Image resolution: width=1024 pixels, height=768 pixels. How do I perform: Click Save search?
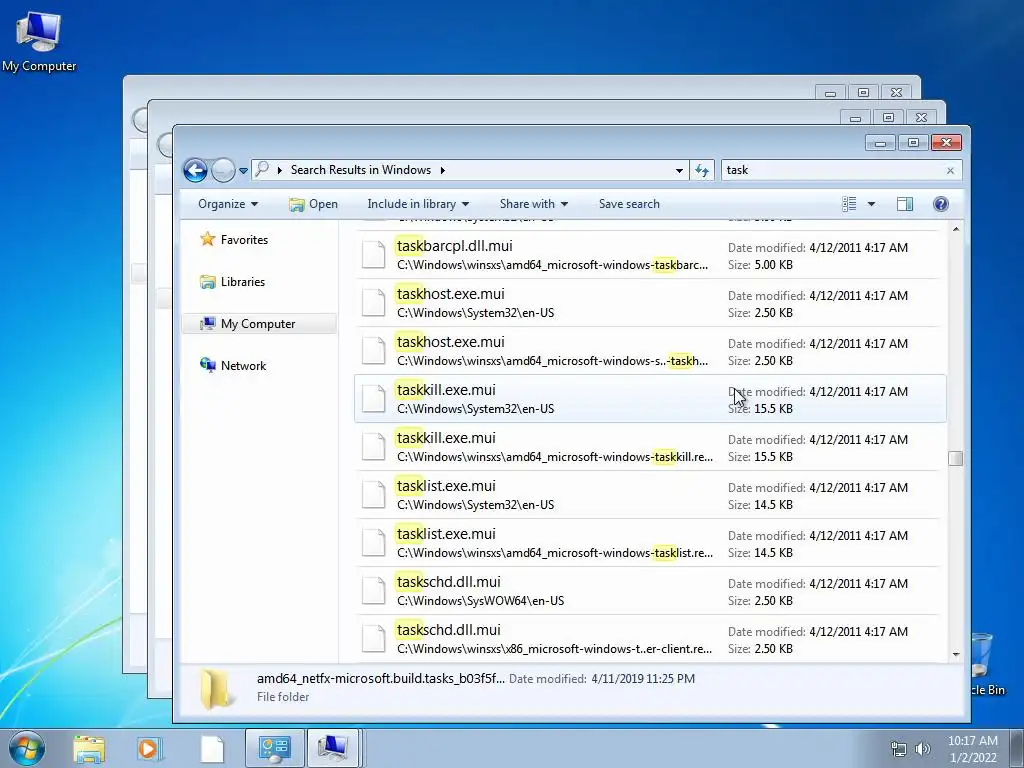pos(629,204)
